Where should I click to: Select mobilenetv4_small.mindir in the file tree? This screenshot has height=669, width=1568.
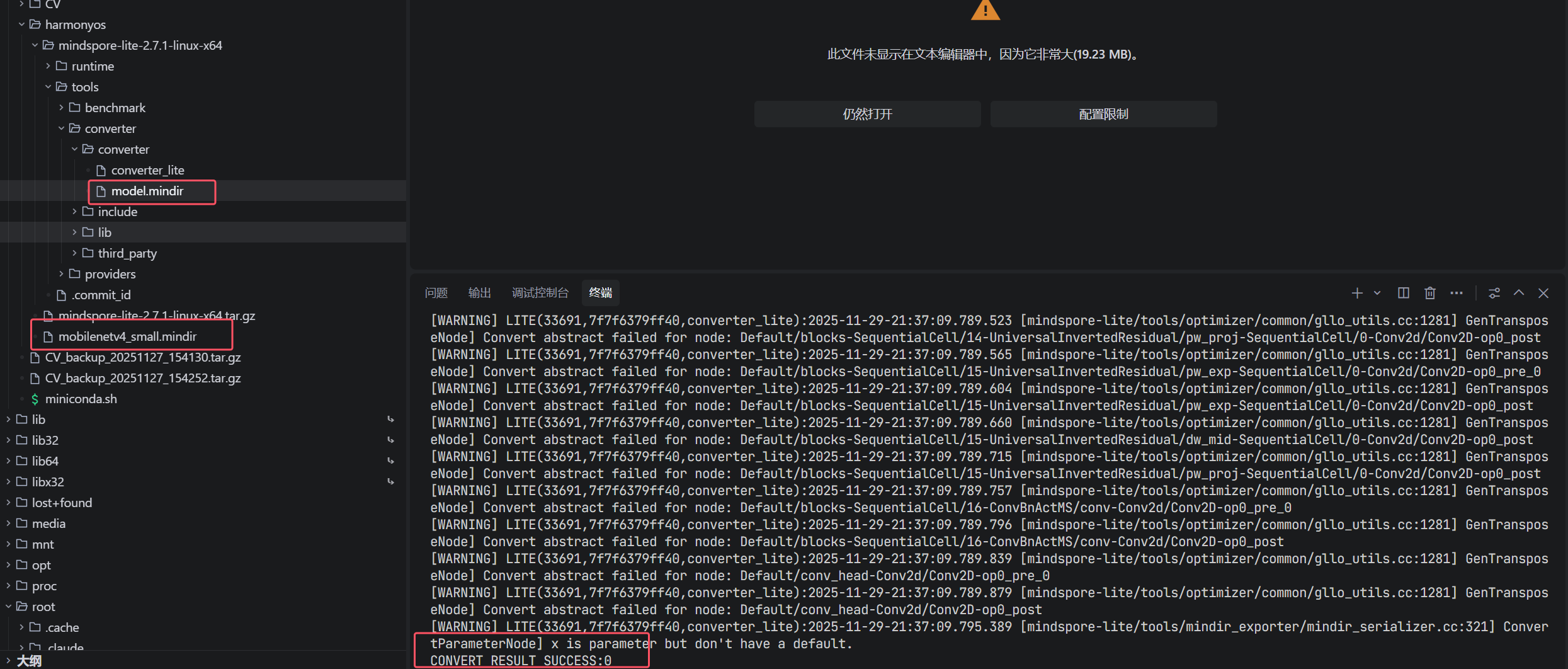[x=127, y=336]
